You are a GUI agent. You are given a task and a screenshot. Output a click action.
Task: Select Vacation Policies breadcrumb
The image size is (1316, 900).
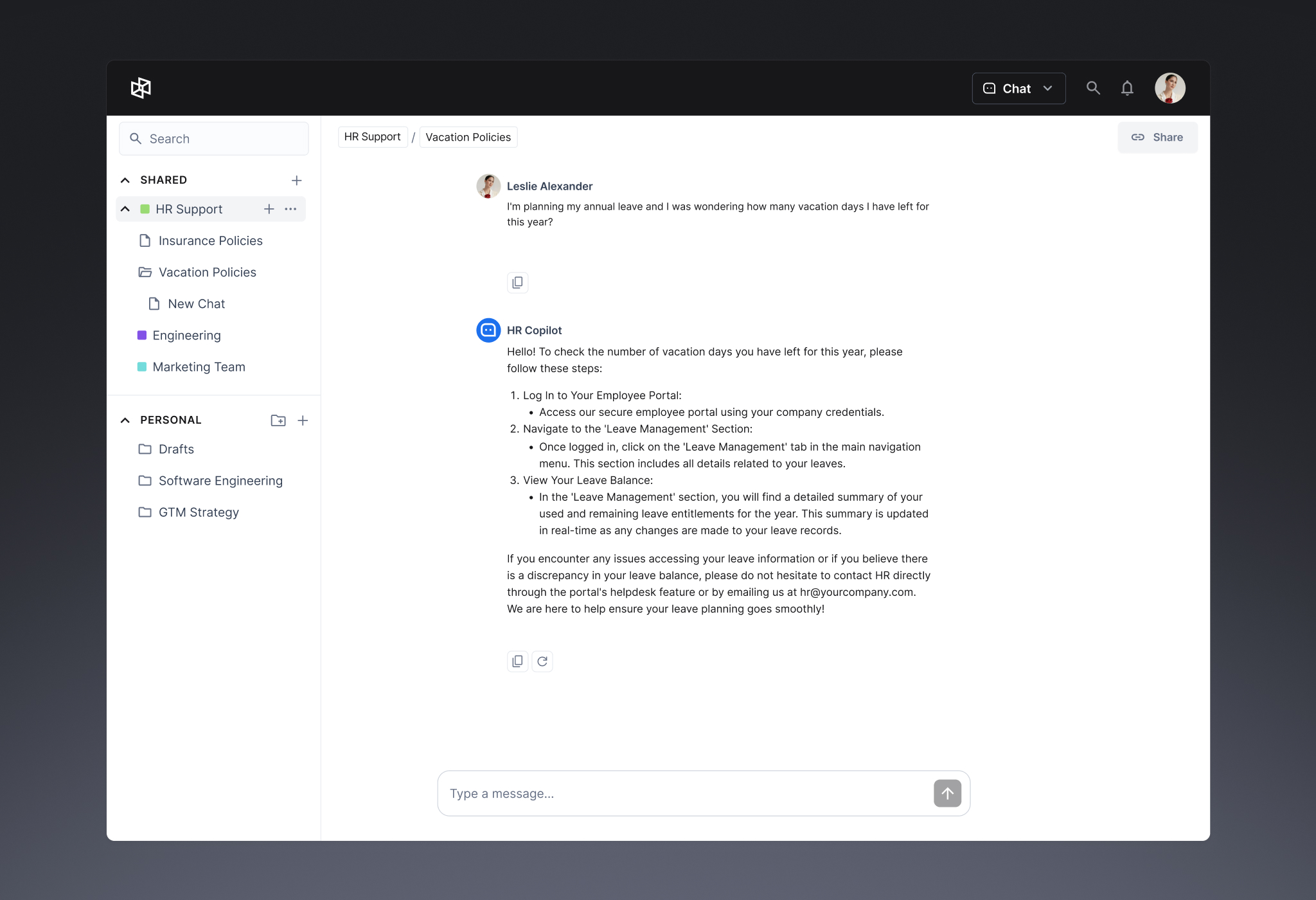468,137
